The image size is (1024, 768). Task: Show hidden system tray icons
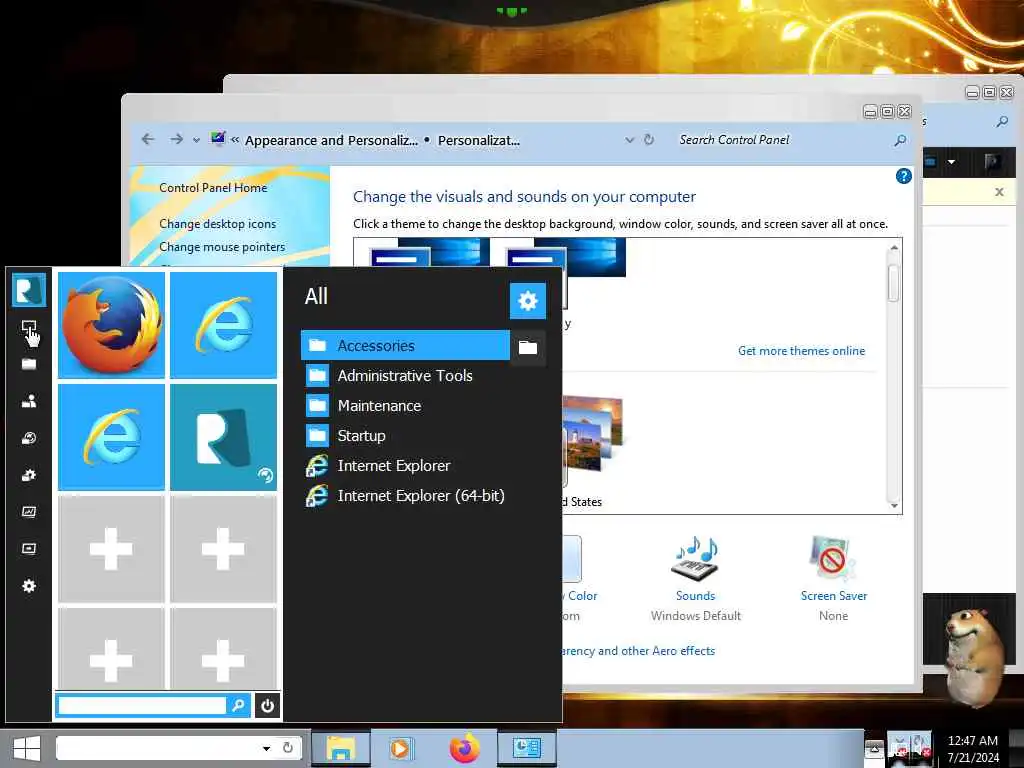pos(874,749)
